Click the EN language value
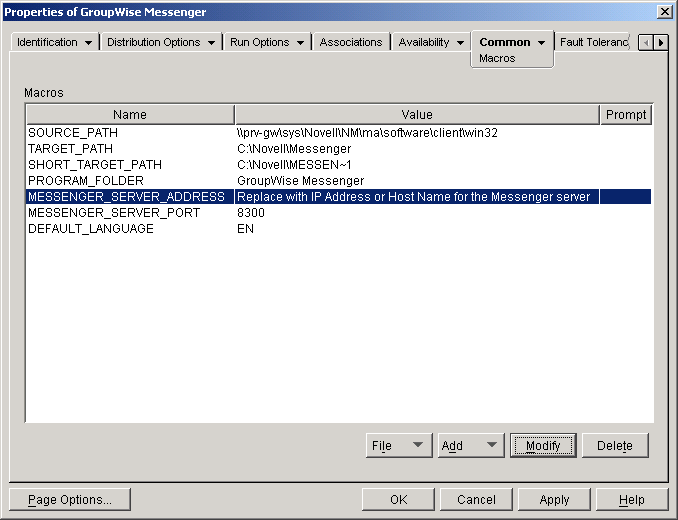This screenshot has height=520, width=678. (x=245, y=229)
